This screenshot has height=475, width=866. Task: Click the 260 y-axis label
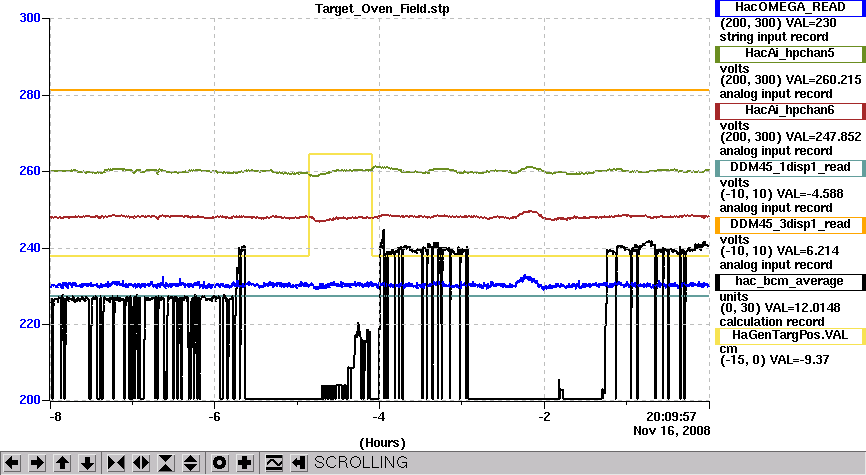(x=30, y=171)
